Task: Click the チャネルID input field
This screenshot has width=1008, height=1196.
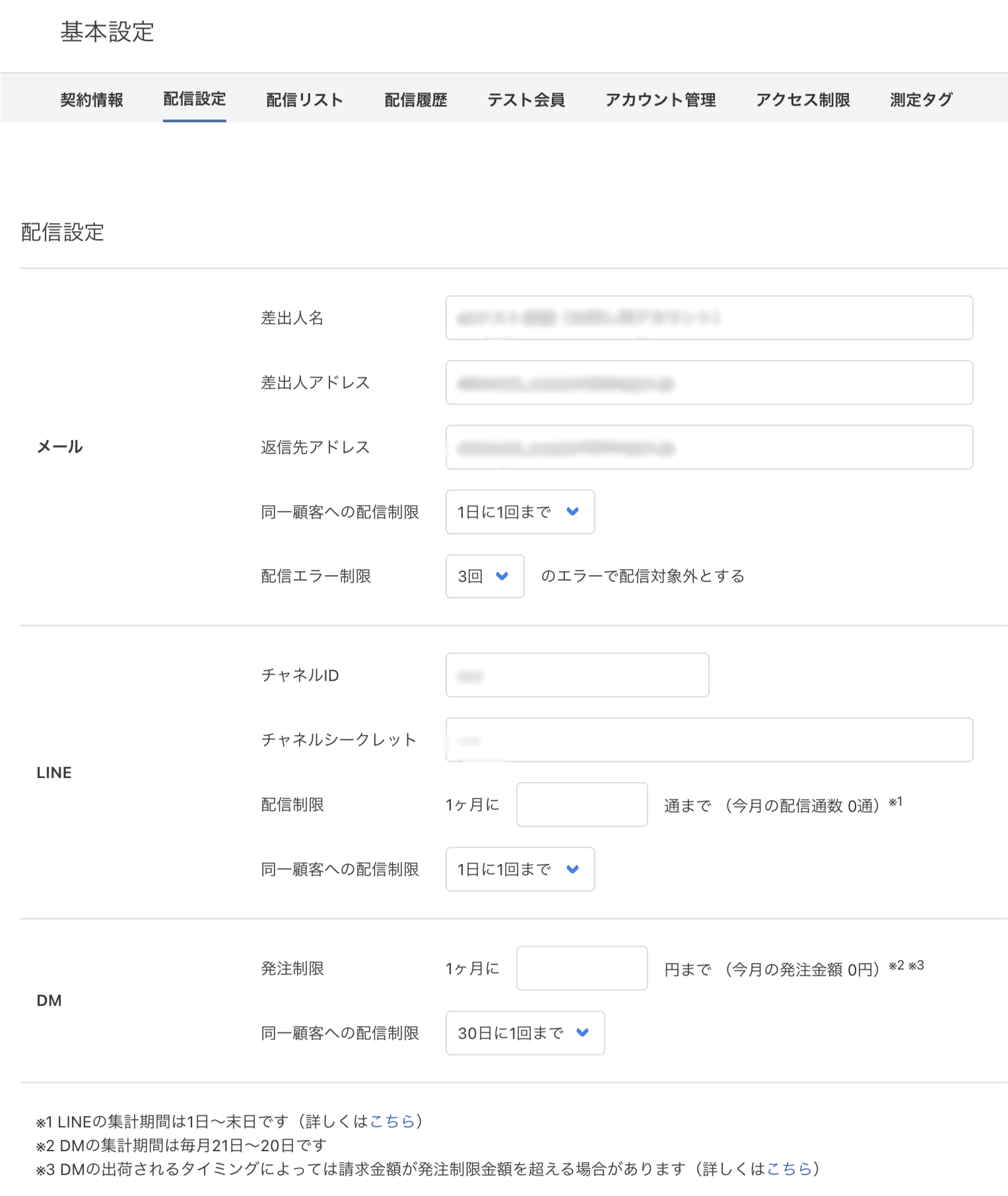Action: 578,675
